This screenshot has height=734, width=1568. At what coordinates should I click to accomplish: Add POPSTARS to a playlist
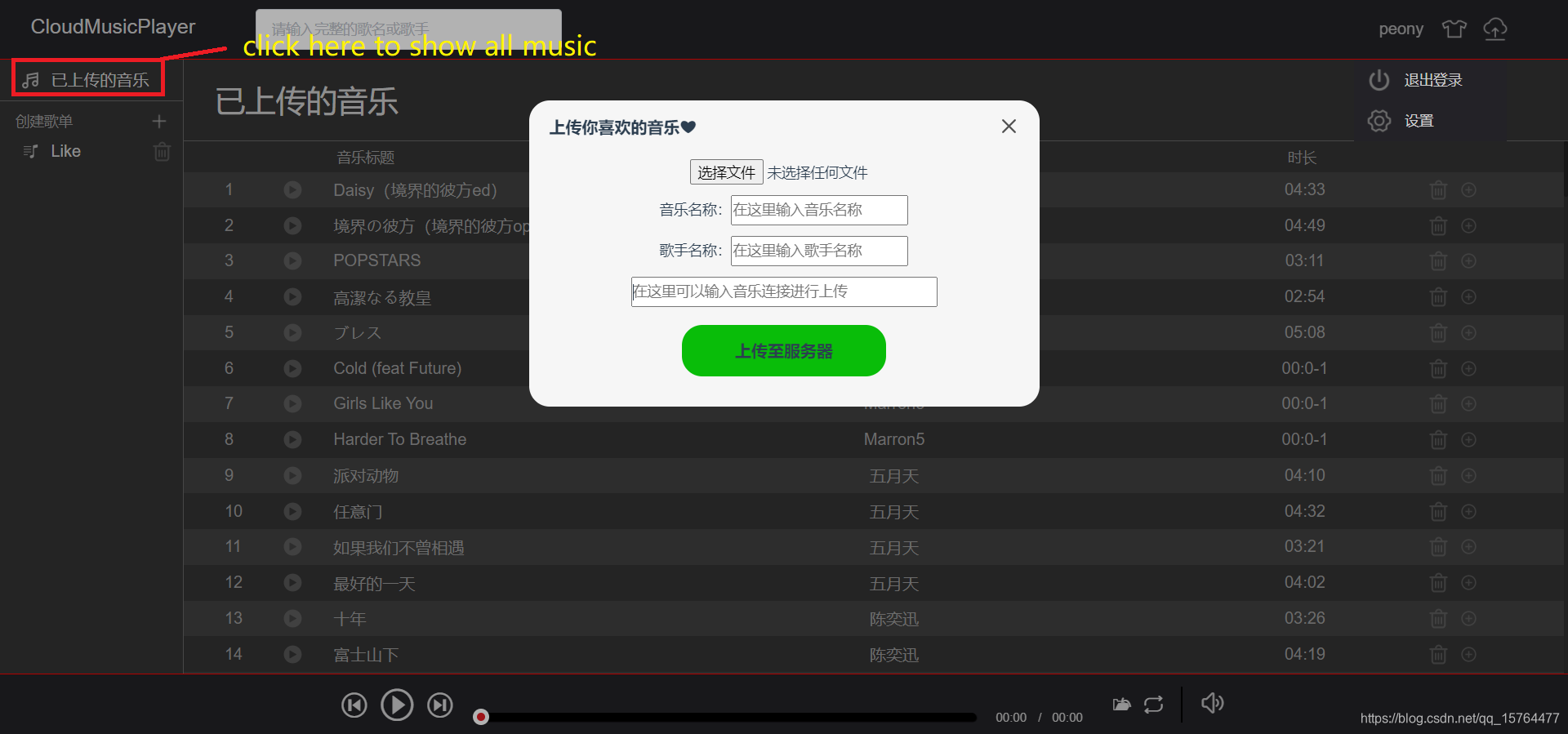tap(1468, 260)
